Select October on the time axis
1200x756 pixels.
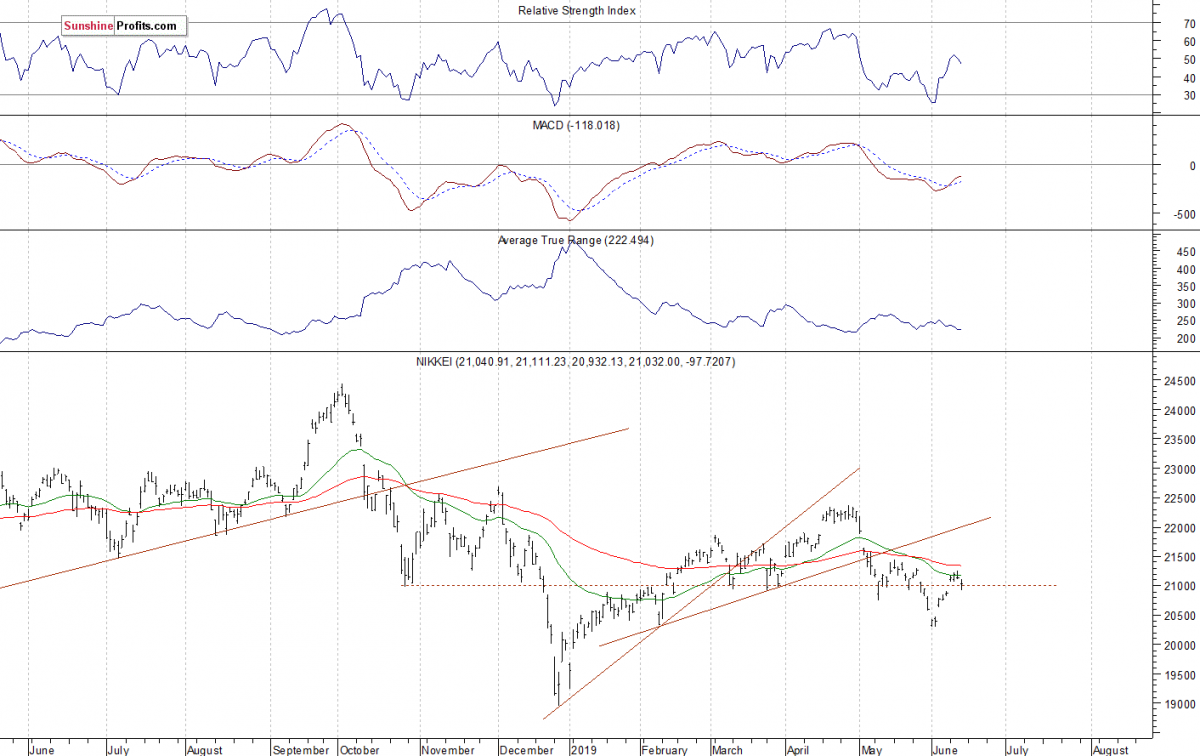(359, 748)
